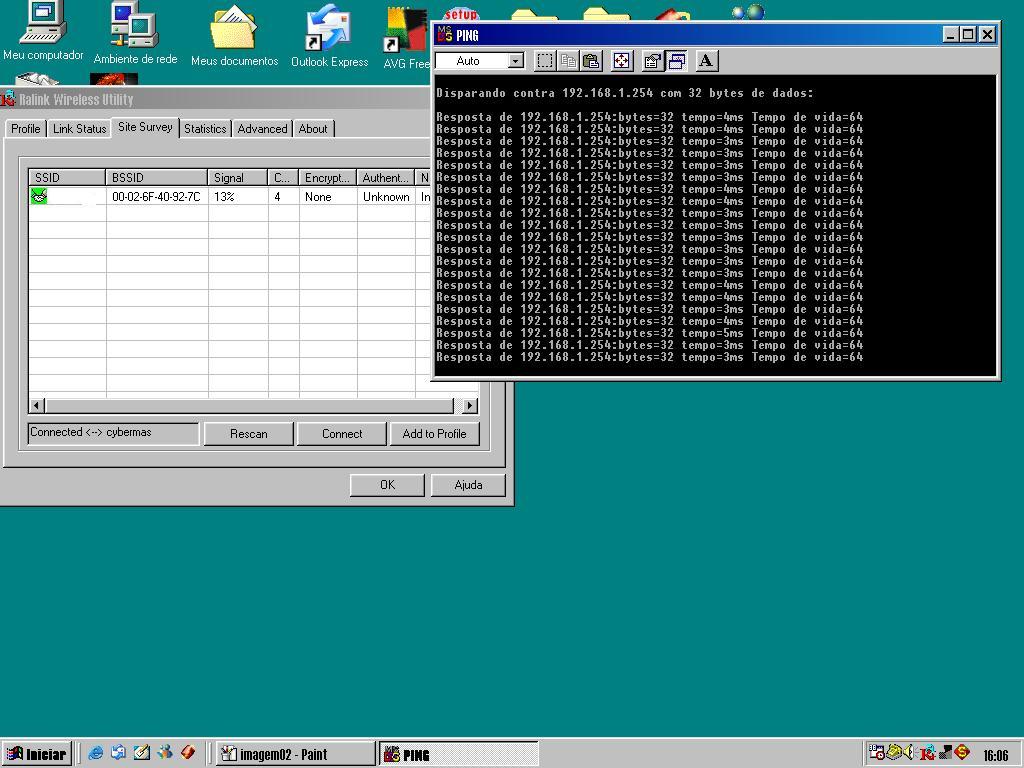Click the MS-DOS system icon in PING title bar
Viewport: 1024px width, 768px height.
[x=445, y=34]
